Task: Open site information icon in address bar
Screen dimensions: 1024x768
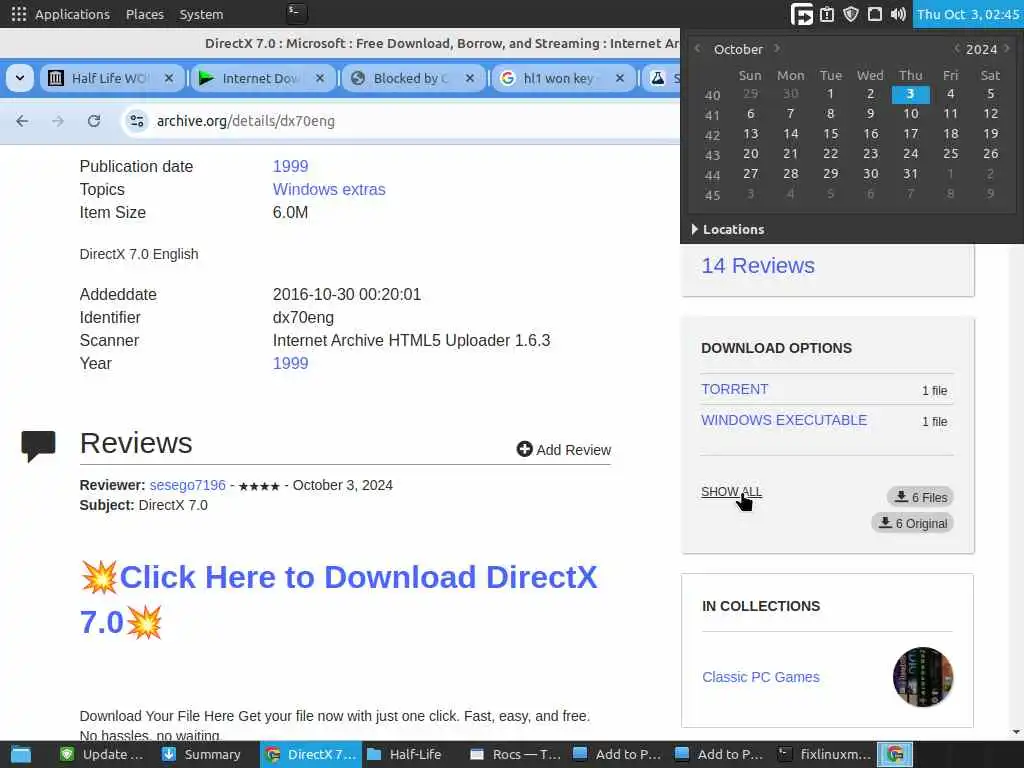Action: [x=137, y=121]
